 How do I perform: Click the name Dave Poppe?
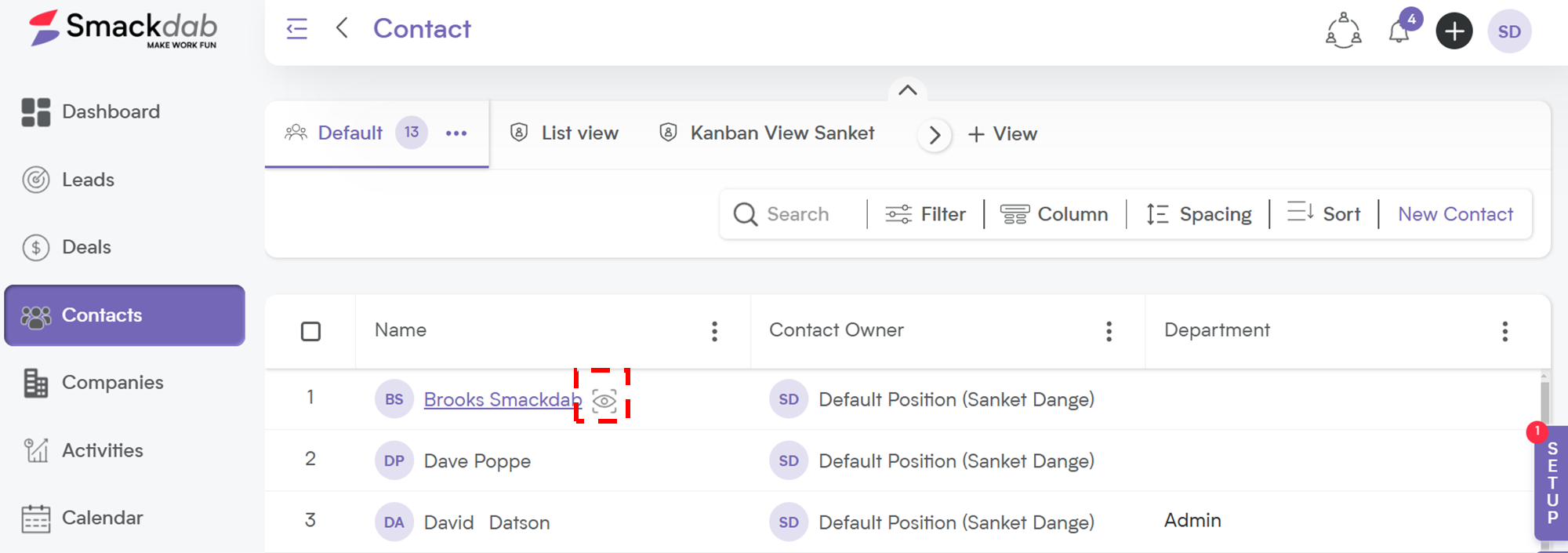click(477, 461)
